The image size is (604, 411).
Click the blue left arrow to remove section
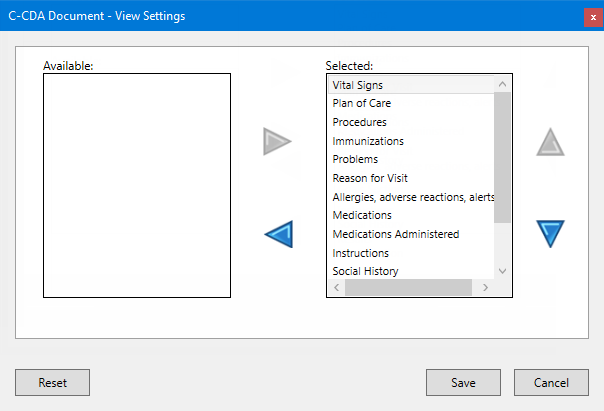click(278, 235)
